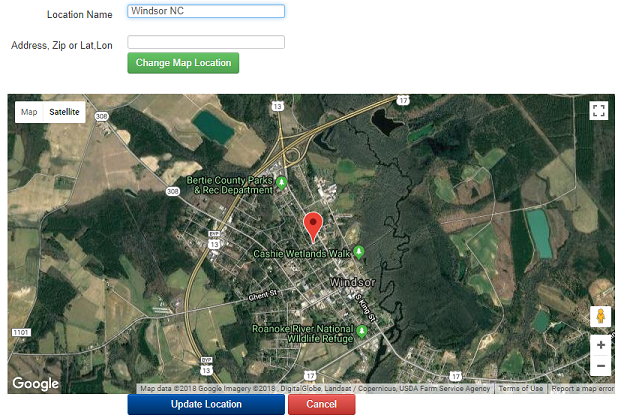Click the Windsor town label on map
Screen dimensions: 624x418
(x=353, y=282)
